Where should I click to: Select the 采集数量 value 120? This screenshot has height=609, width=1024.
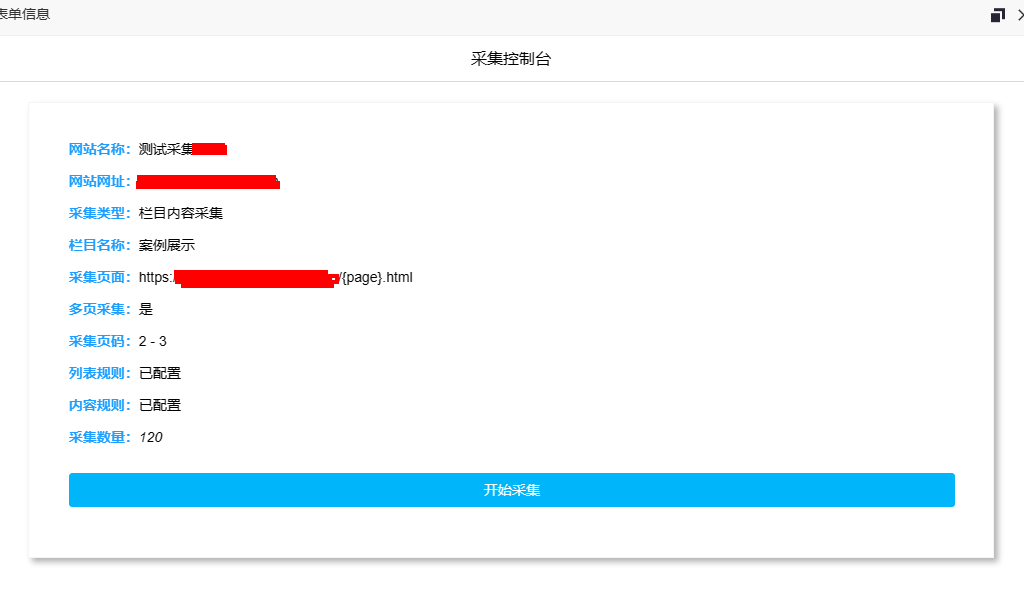tap(152, 437)
